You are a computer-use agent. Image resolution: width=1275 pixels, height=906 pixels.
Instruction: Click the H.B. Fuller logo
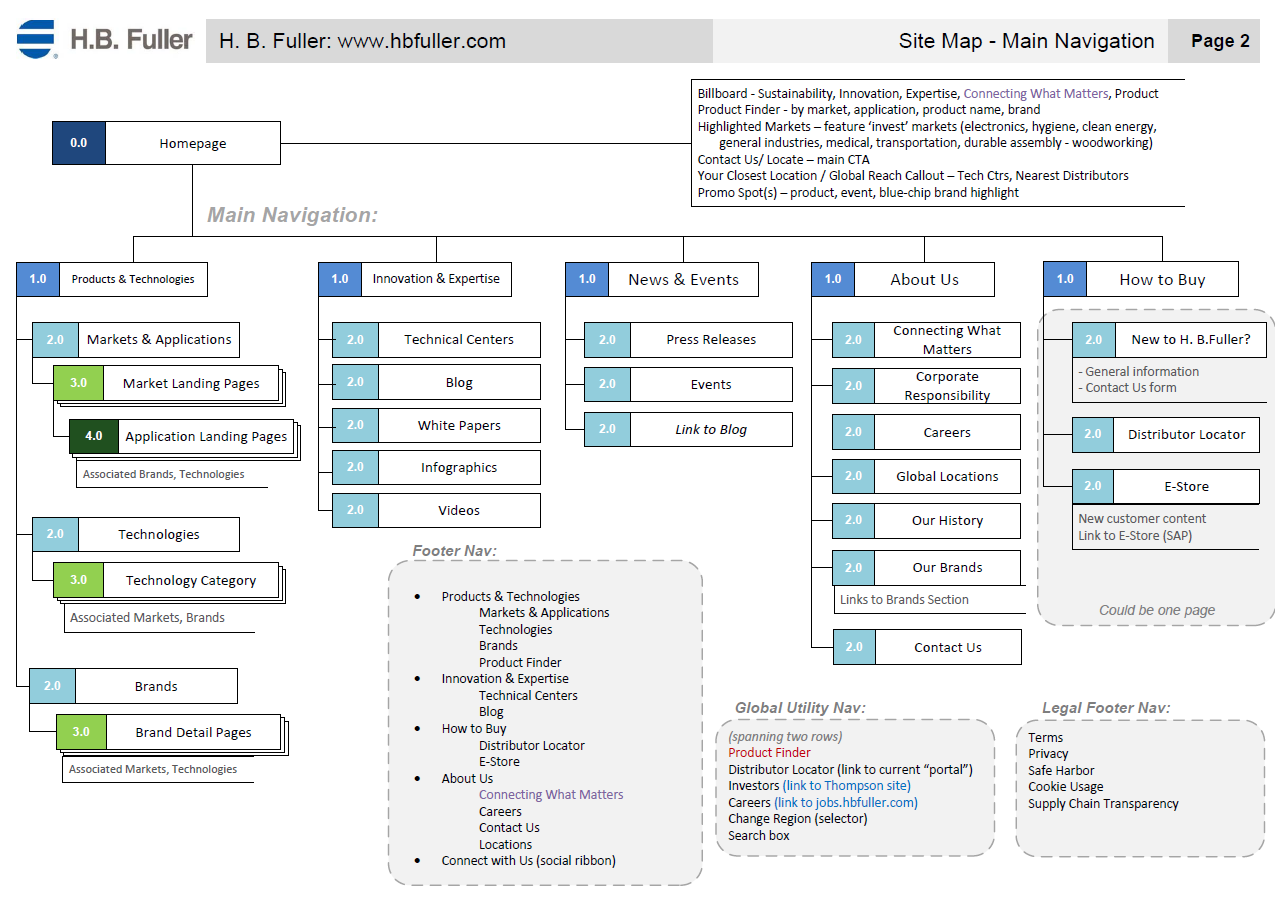(x=105, y=40)
